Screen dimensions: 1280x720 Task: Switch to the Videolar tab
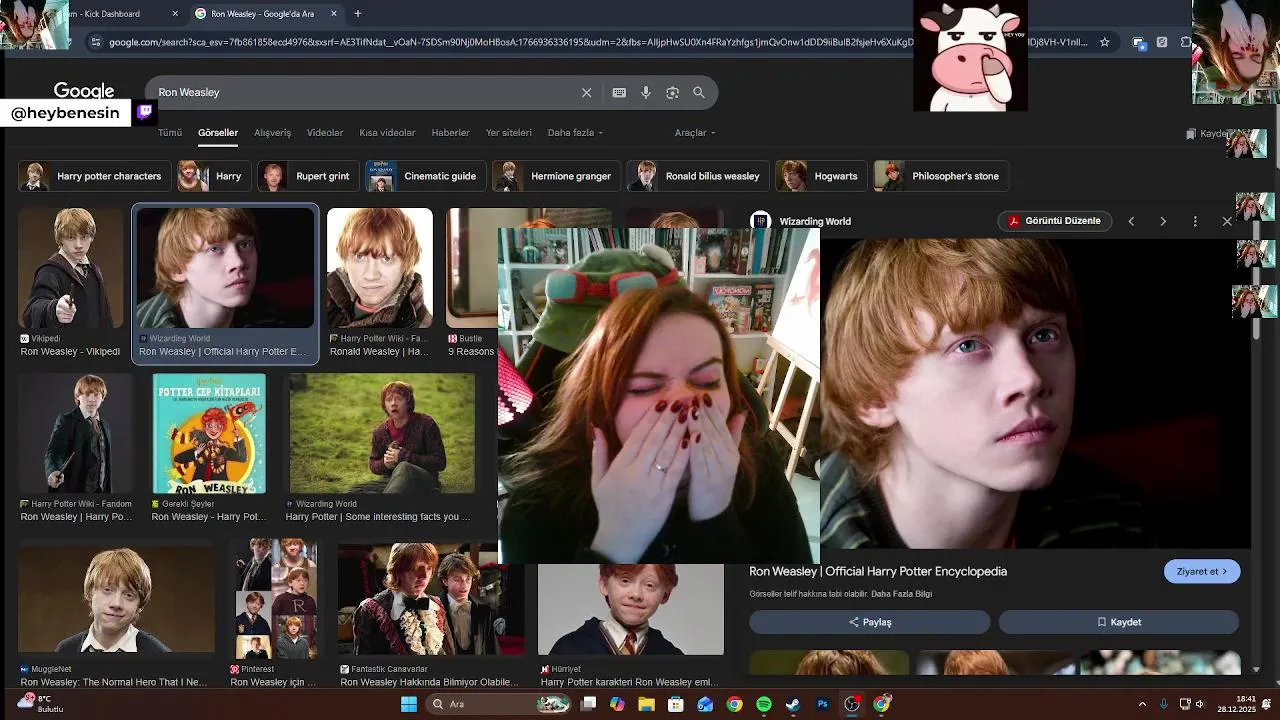[325, 133]
